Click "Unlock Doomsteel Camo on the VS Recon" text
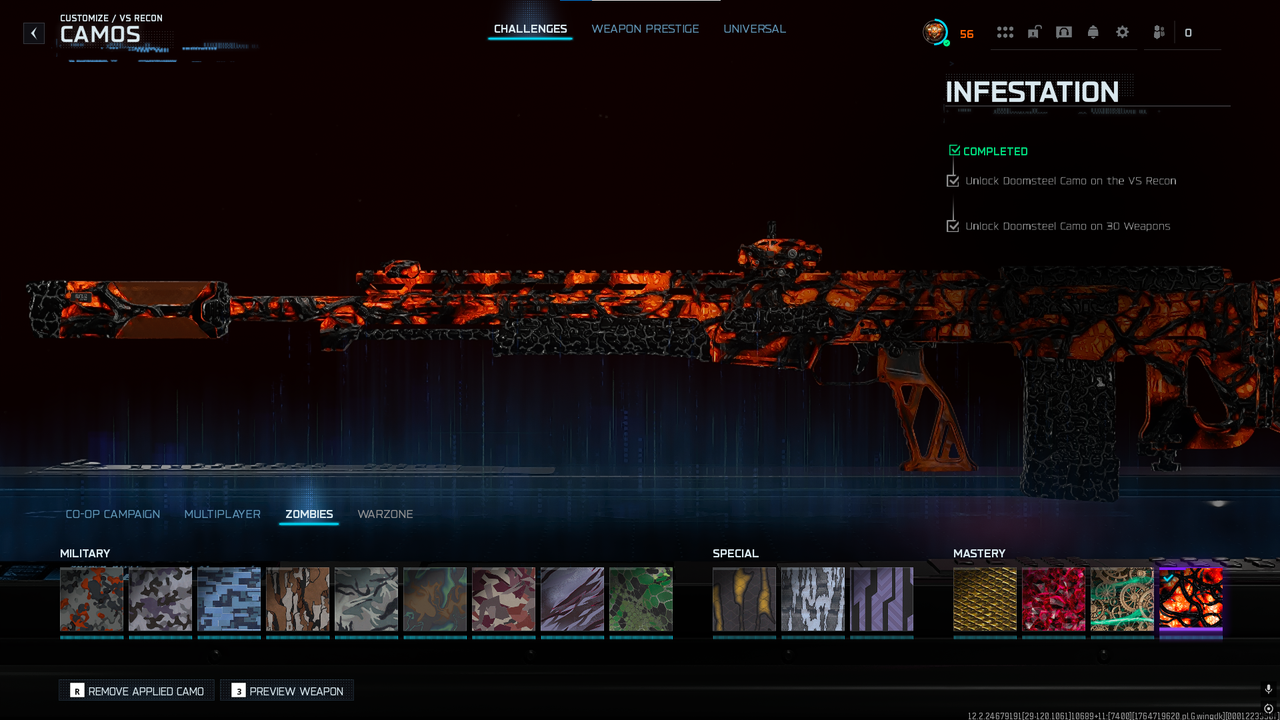The height and width of the screenshot is (720, 1280). [x=1070, y=181]
